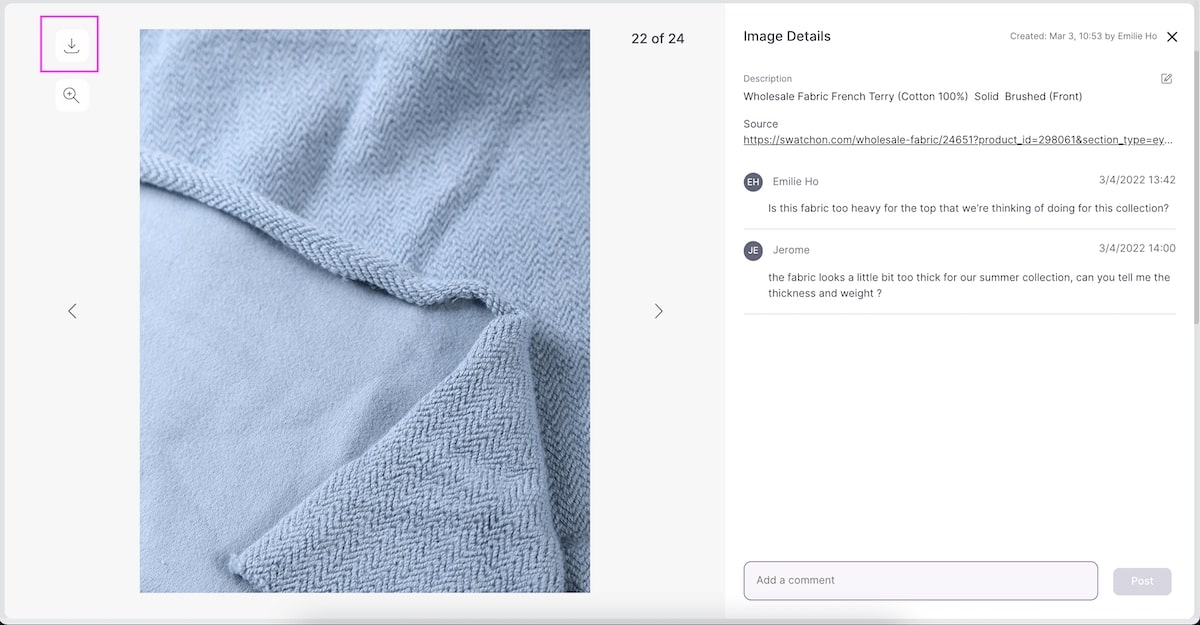This screenshot has height=625, width=1200.
Task: Select the Image Details header
Action: [x=786, y=36]
